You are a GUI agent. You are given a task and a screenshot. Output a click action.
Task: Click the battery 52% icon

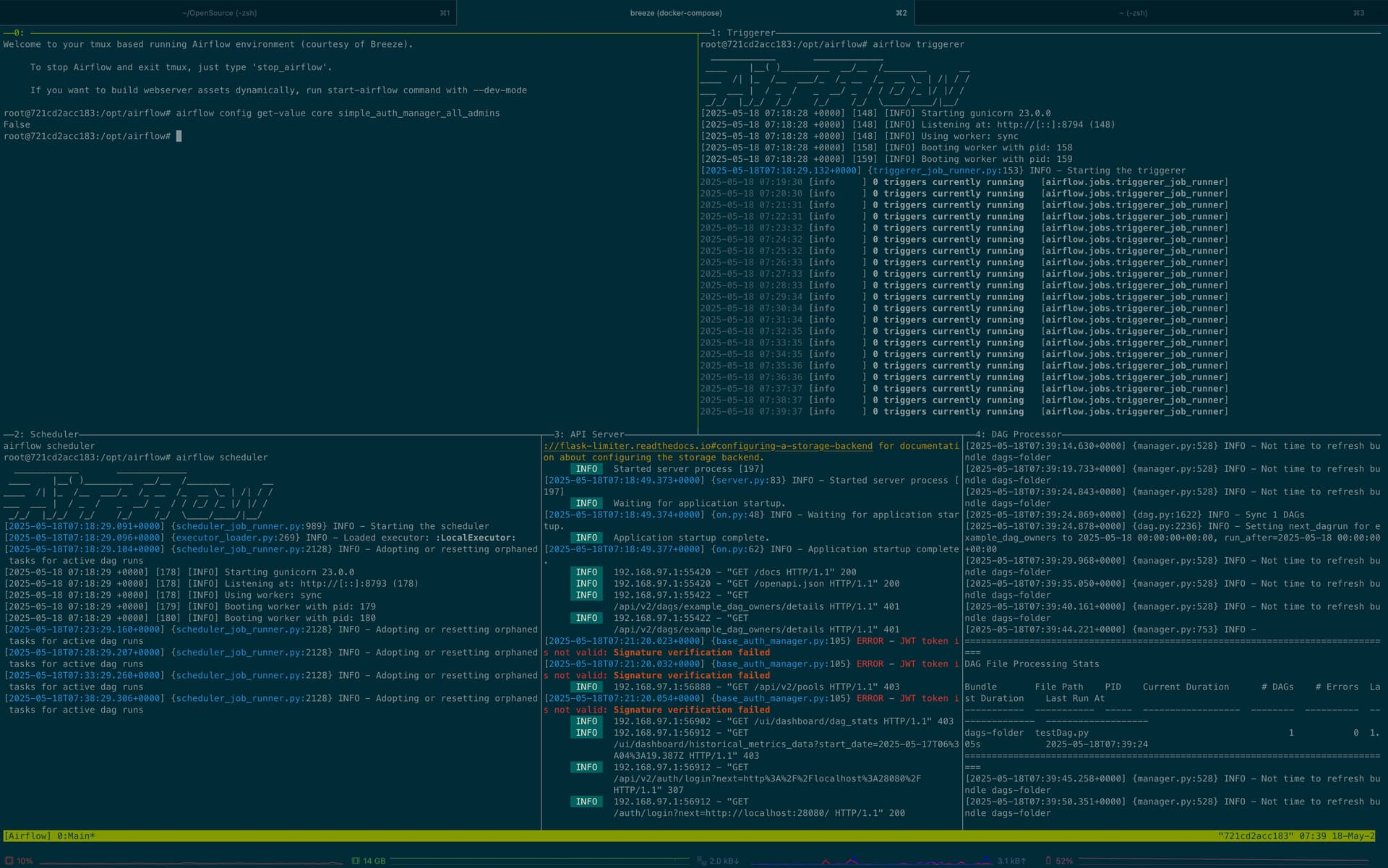1048,861
